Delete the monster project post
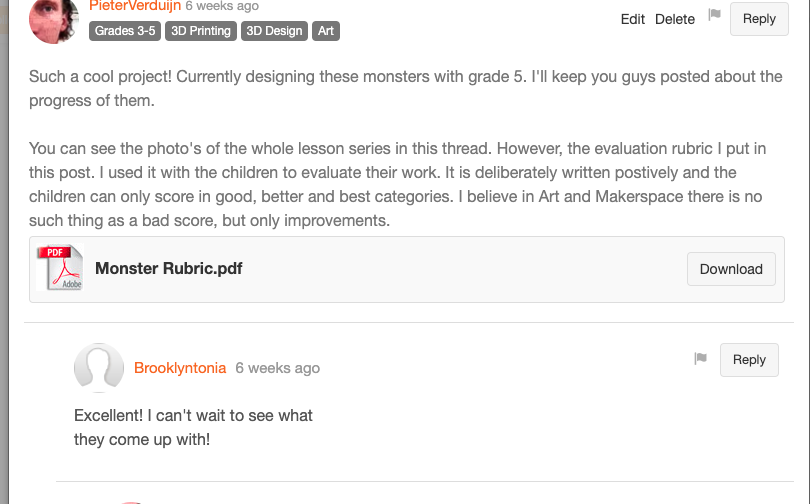The height and width of the screenshot is (504, 810). tap(675, 19)
